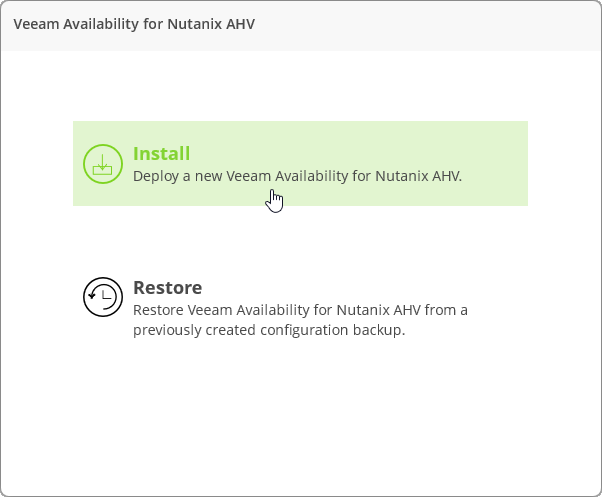Viewport: 602px width, 497px height.
Task: Select the Install heading text
Action: click(161, 154)
